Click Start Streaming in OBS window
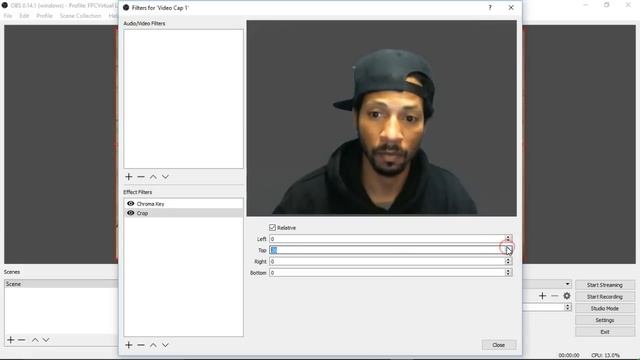Viewport: 640px width, 360px height. 605,285
